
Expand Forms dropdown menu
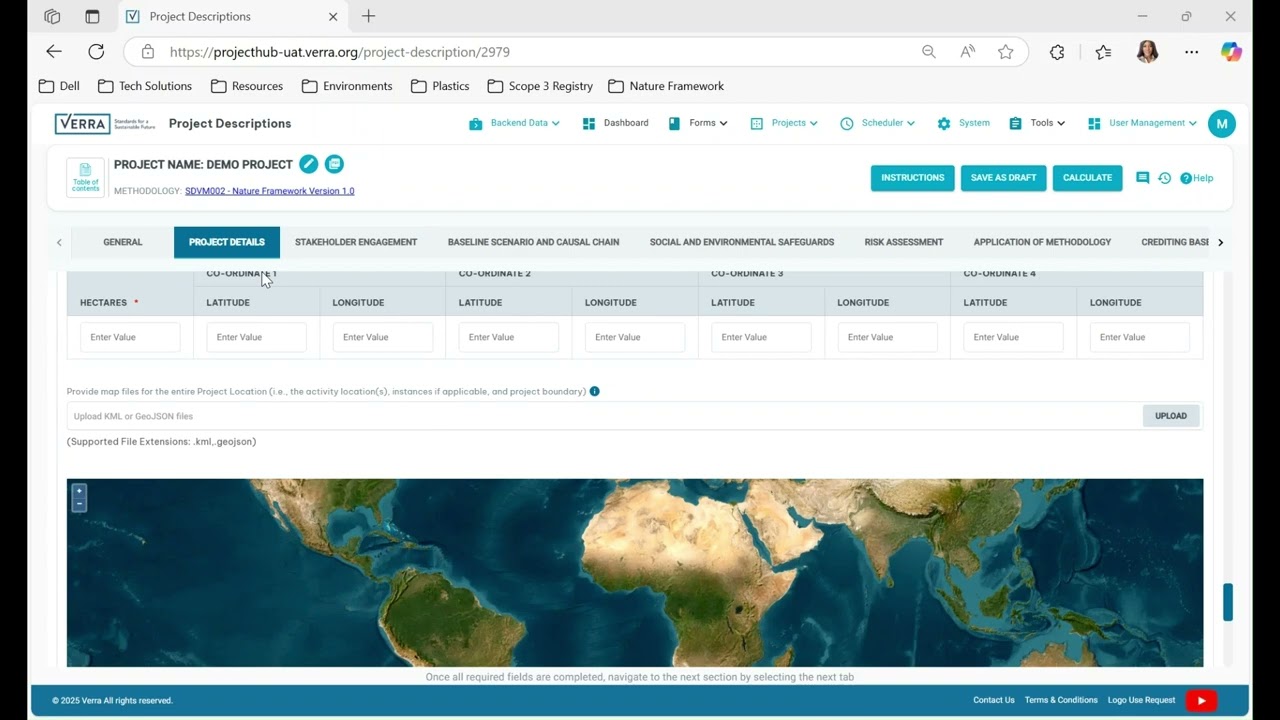[x=697, y=123]
